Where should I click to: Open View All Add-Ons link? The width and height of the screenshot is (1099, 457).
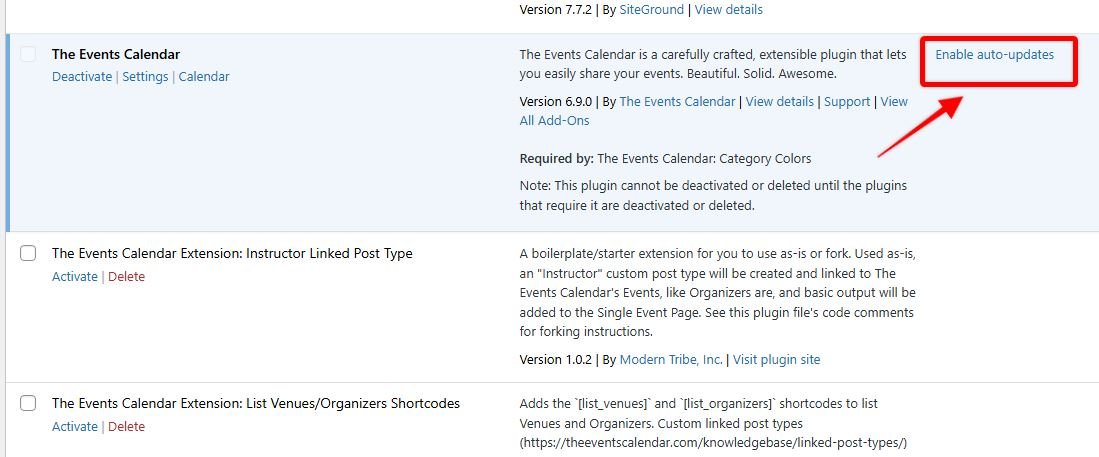(x=714, y=111)
